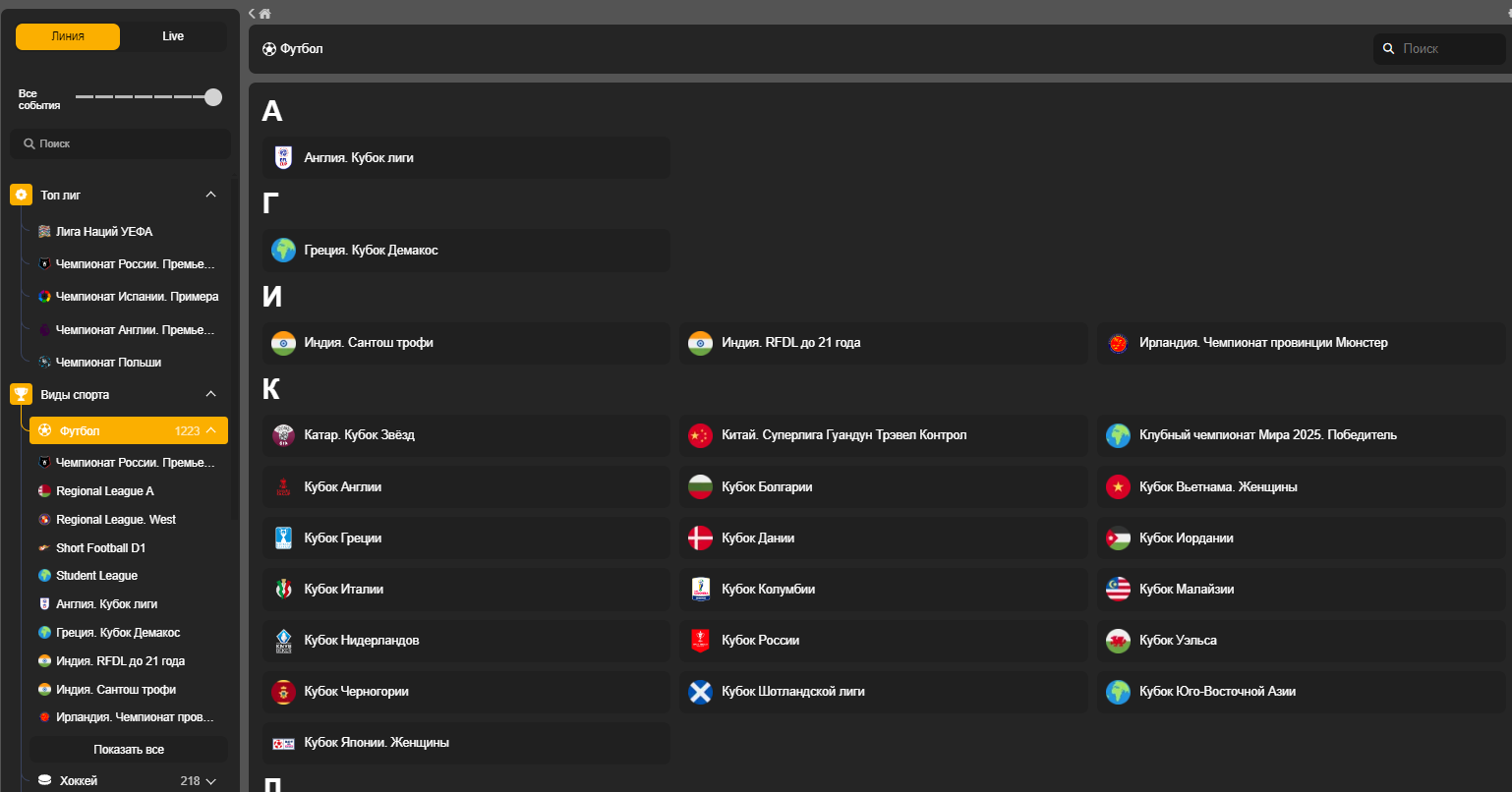1512x792 pixels.
Task: Click the back arrow beside home icon
Action: [x=253, y=14]
